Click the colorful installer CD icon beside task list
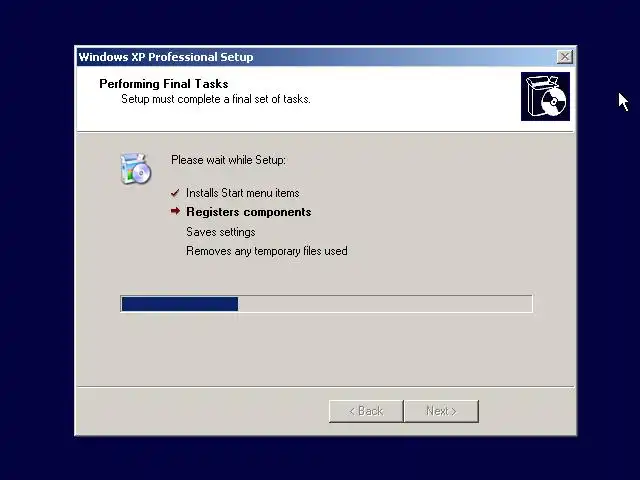The image size is (640, 480). 136,169
